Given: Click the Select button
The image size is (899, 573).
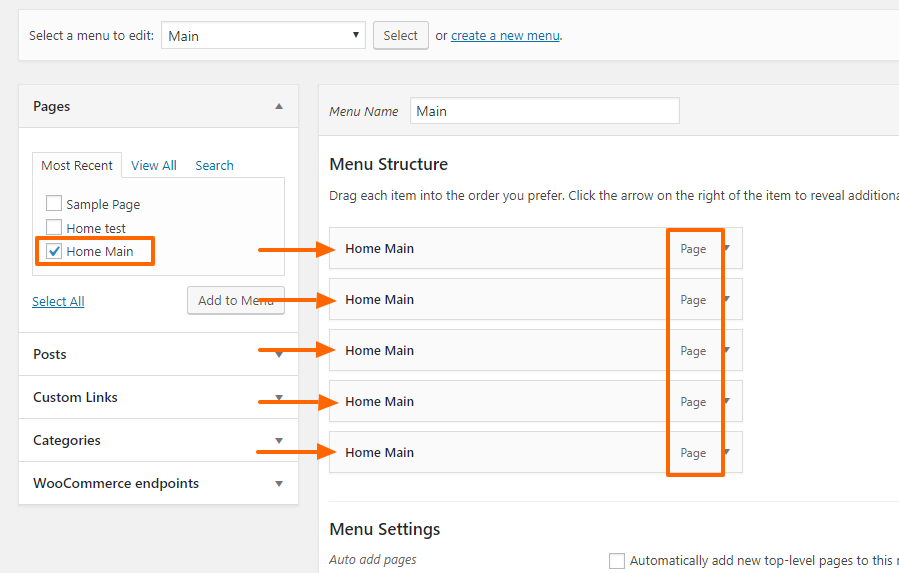Looking at the screenshot, I should click(401, 36).
